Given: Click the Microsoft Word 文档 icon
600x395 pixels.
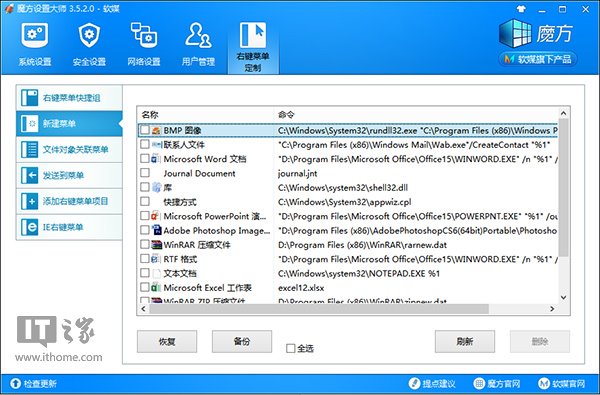Looking at the screenshot, I should coord(156,158).
